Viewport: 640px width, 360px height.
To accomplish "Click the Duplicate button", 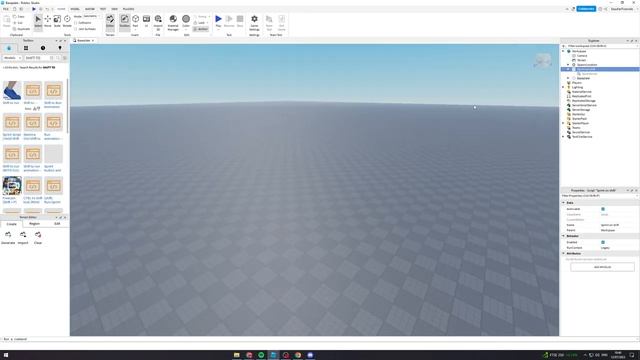I will [x=21, y=29].
